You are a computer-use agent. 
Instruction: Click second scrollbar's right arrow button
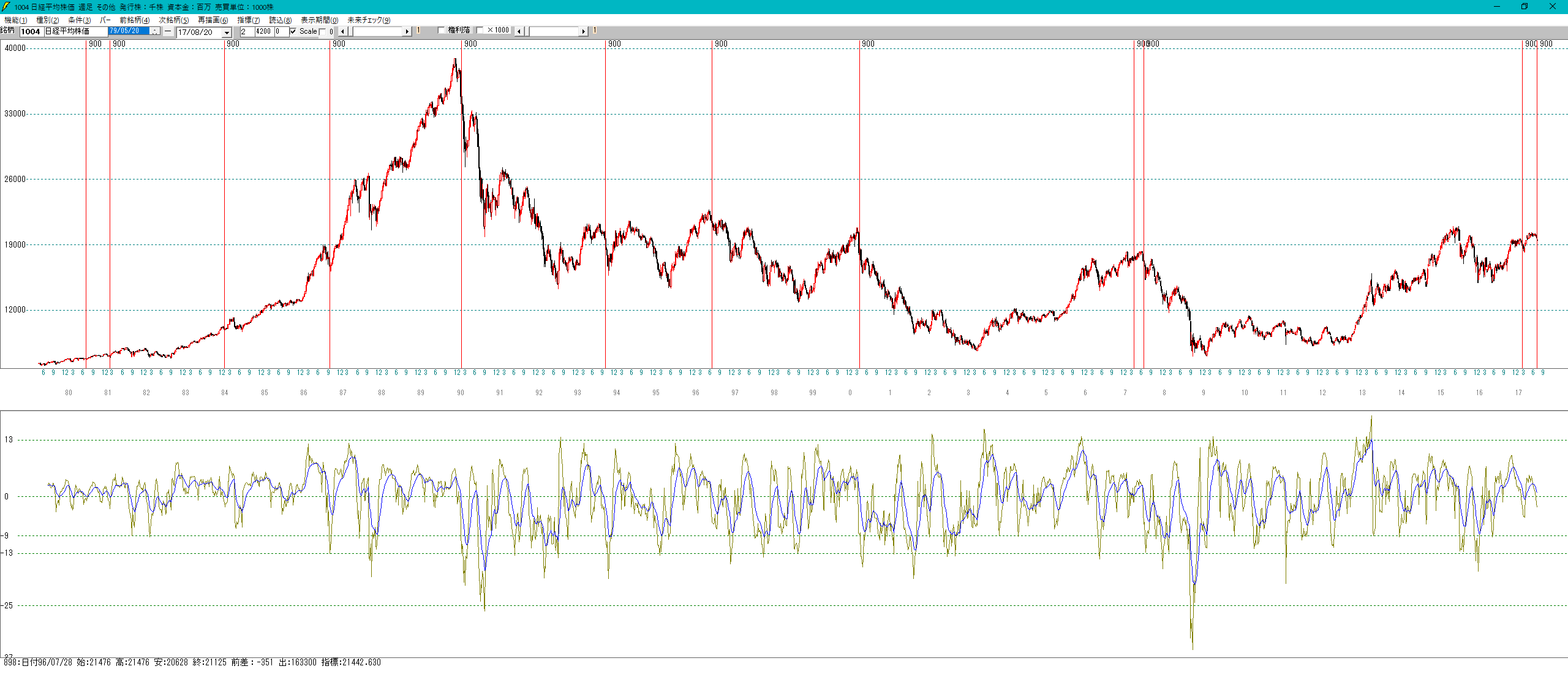(583, 31)
